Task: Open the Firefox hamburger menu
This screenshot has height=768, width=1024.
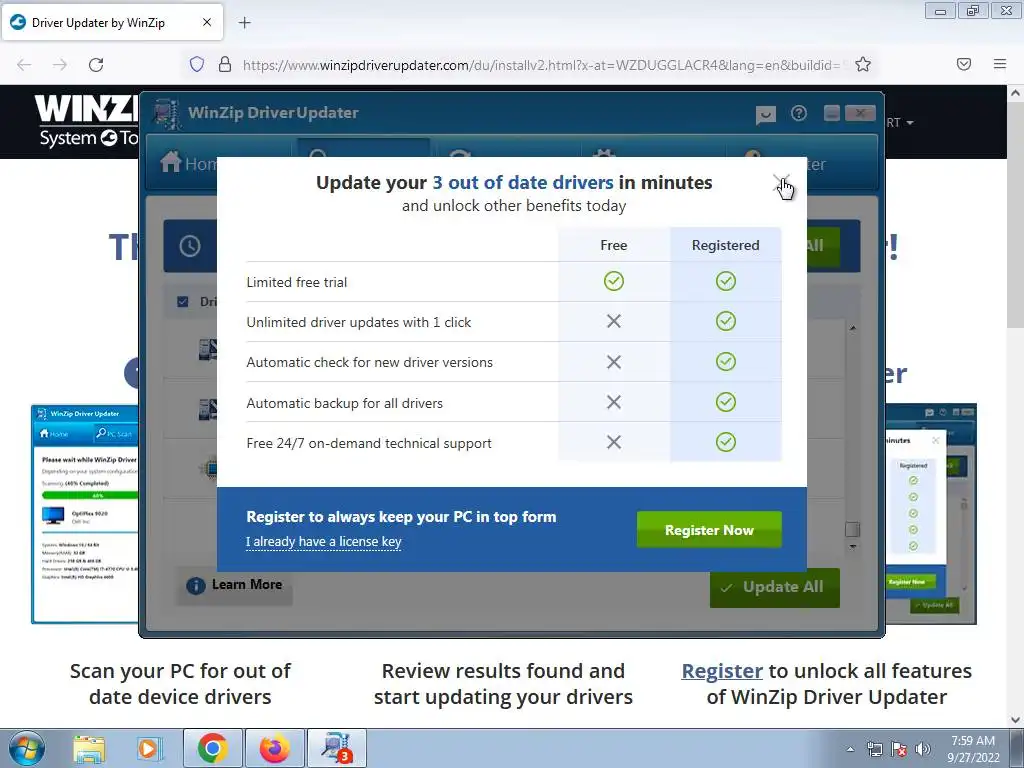Action: (x=999, y=64)
